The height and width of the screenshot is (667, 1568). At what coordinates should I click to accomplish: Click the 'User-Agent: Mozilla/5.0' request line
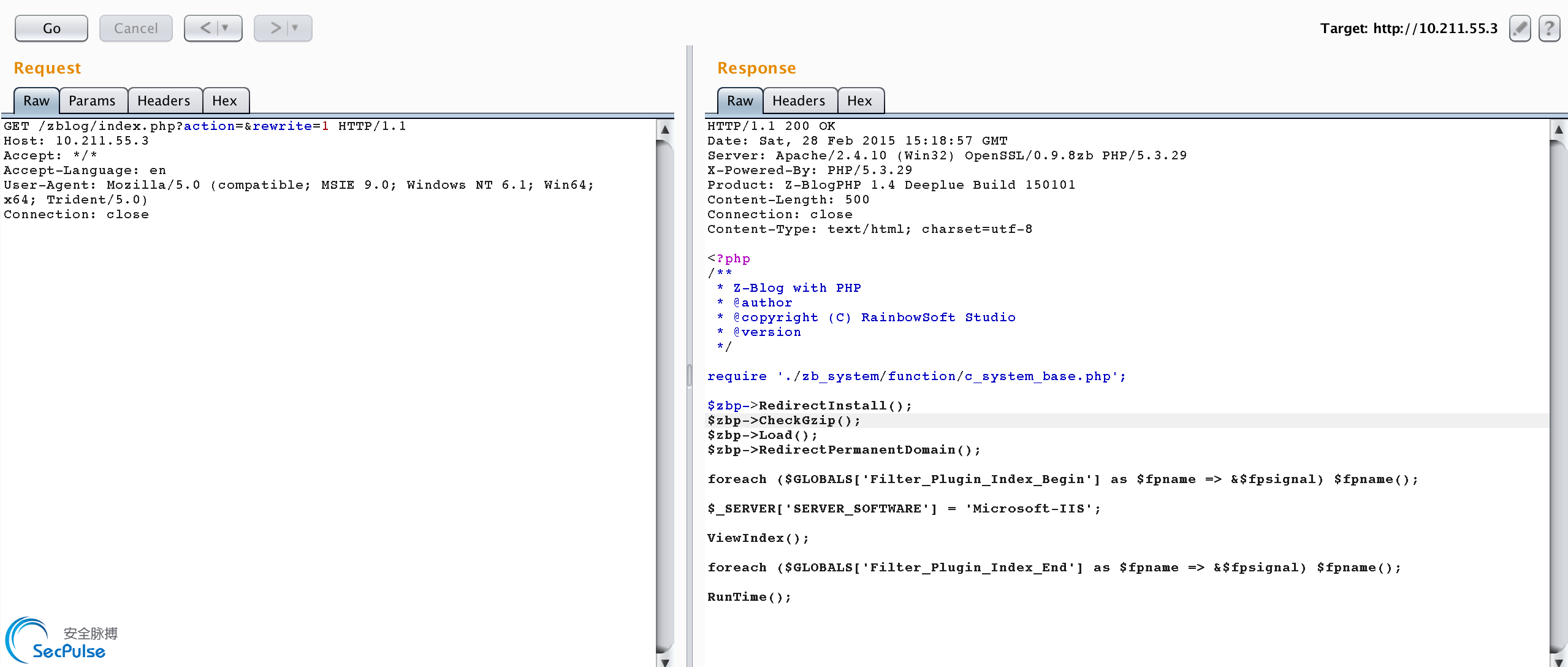point(299,185)
